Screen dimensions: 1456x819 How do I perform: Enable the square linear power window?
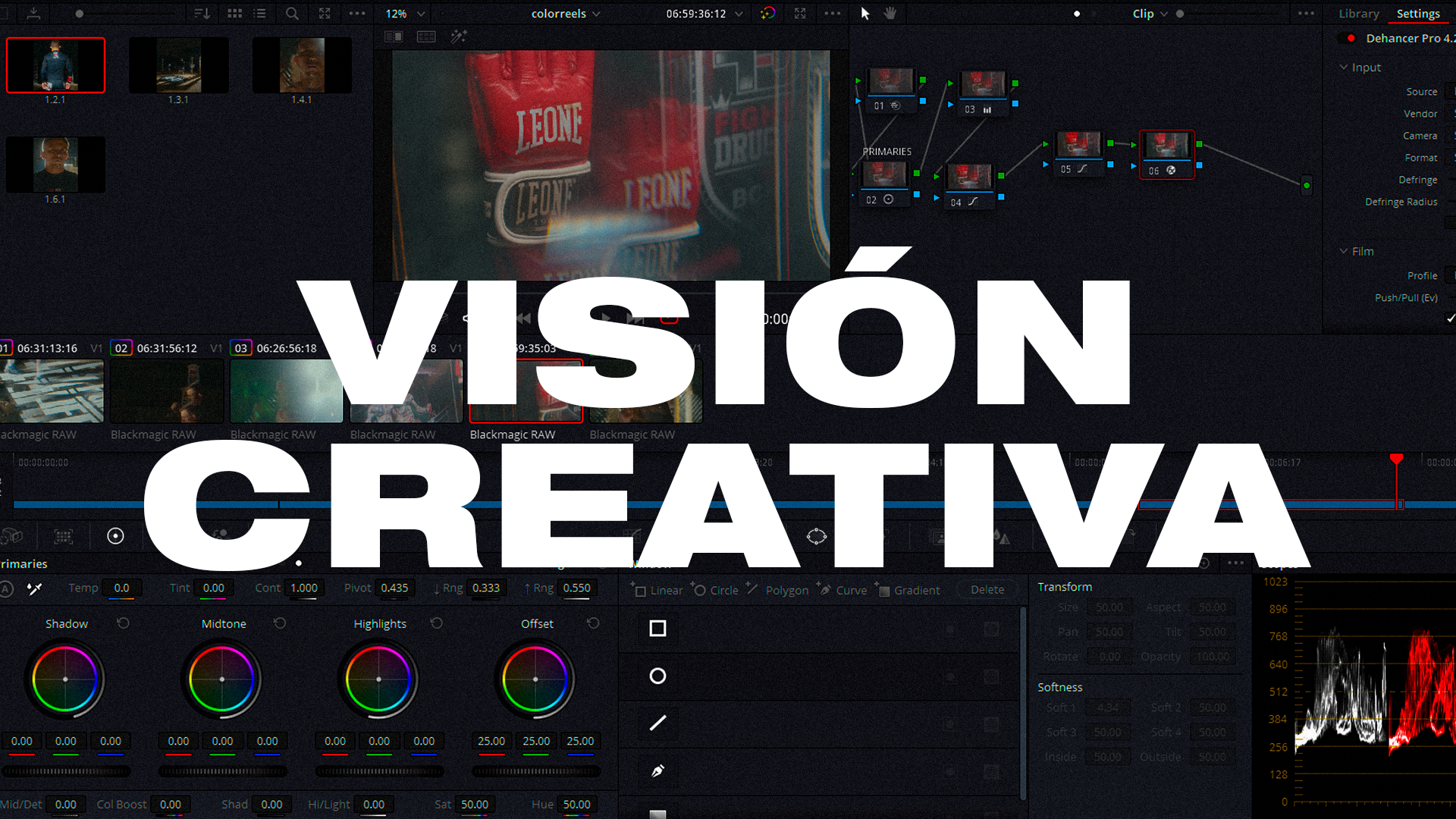click(657, 629)
